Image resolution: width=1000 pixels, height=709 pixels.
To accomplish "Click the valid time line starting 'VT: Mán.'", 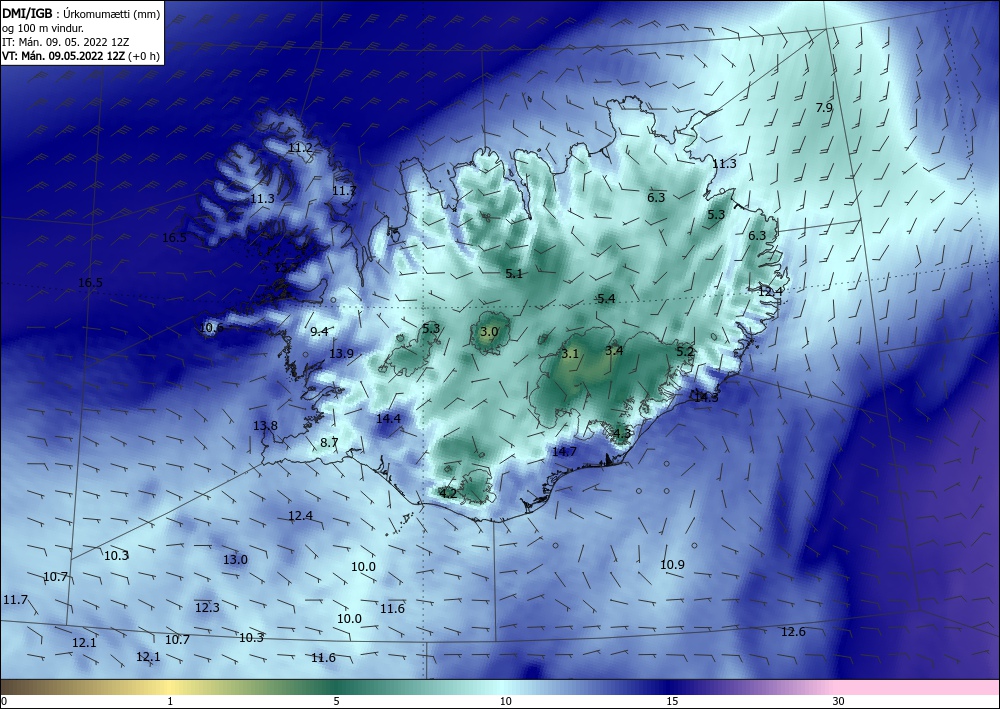I will click(63, 56).
